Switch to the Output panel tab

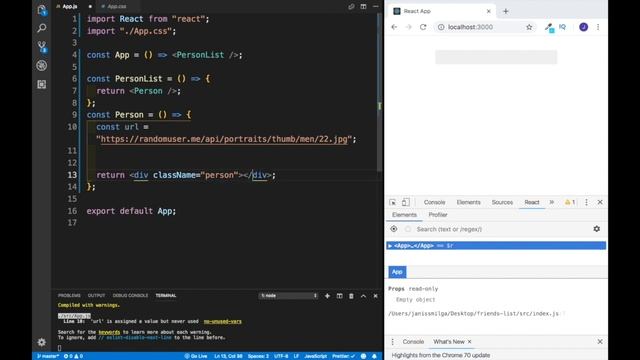coord(96,296)
